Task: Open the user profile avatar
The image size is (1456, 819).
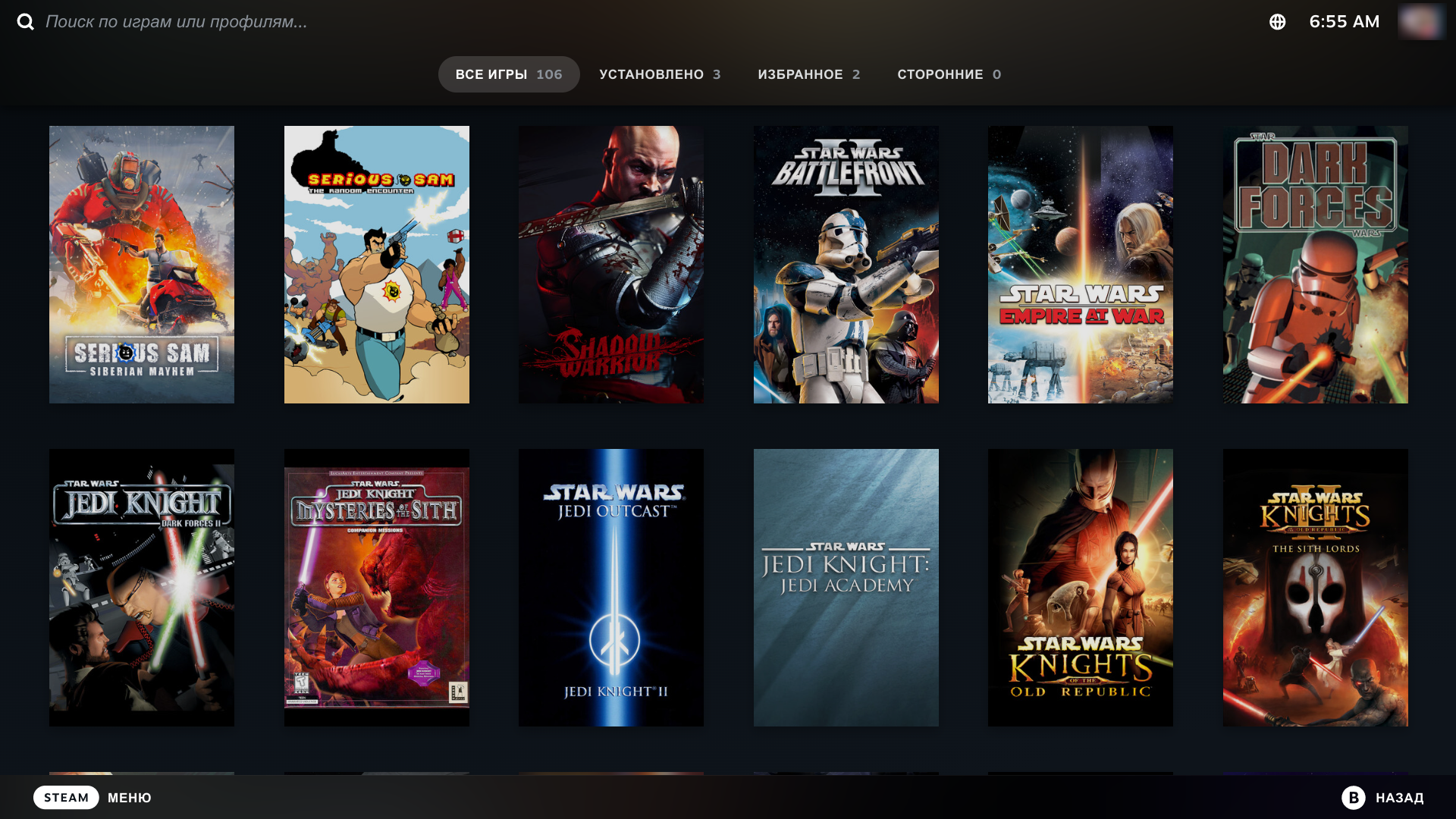Action: click(x=1422, y=21)
